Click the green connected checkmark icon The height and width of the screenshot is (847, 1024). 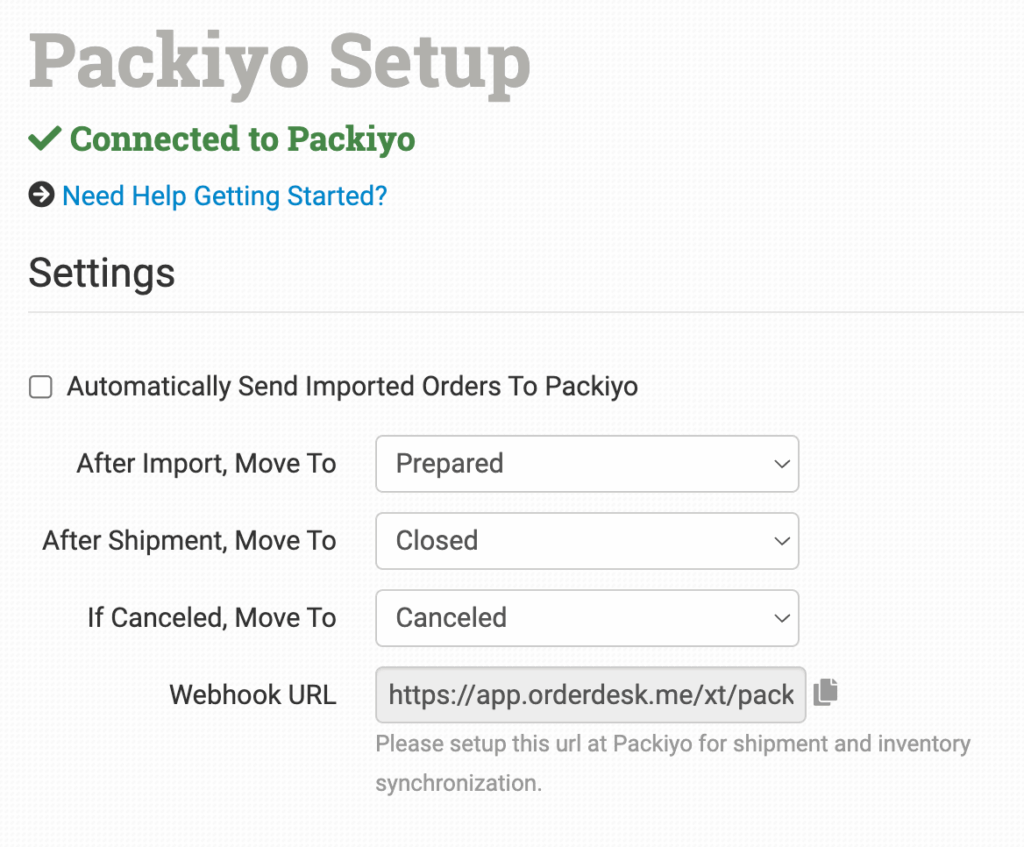click(x=45, y=139)
